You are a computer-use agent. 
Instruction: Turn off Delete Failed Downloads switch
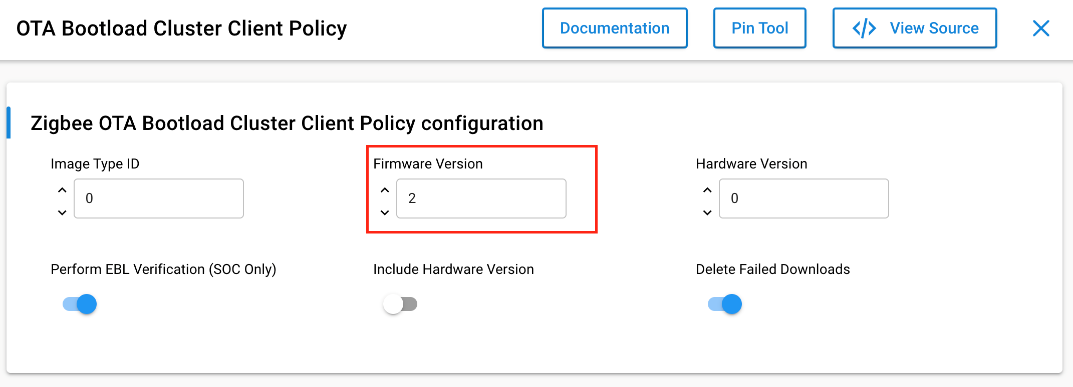(725, 304)
